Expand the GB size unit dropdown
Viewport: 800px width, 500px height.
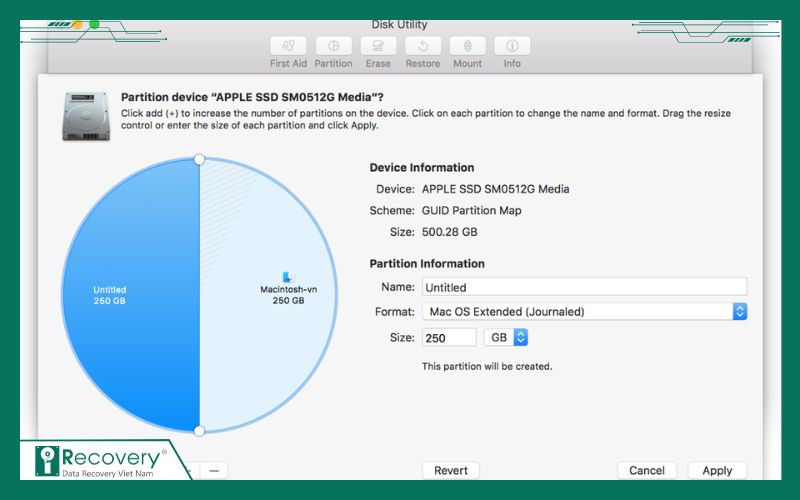point(506,338)
